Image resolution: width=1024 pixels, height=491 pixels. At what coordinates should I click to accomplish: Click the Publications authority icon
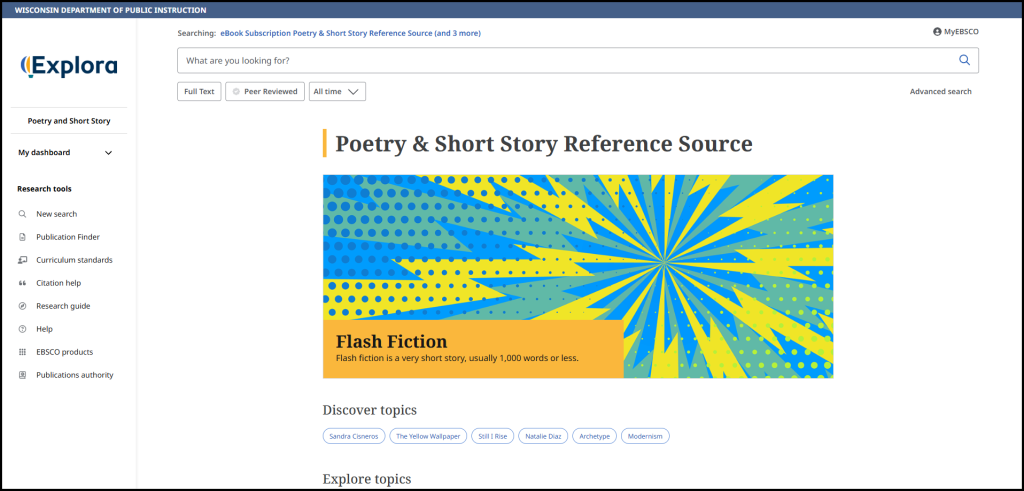pos(22,375)
